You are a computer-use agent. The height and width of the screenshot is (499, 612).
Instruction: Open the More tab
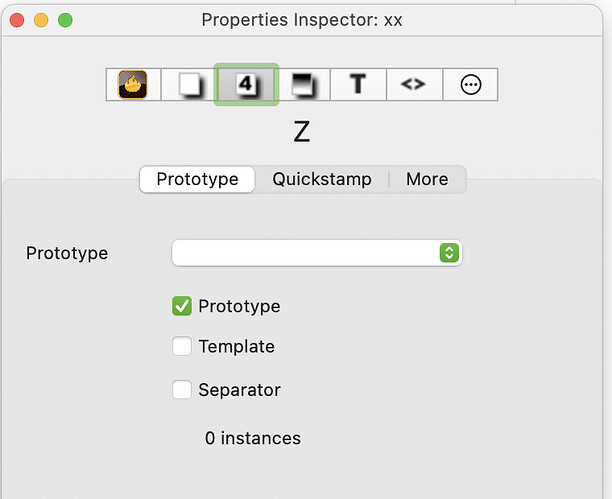coord(427,179)
